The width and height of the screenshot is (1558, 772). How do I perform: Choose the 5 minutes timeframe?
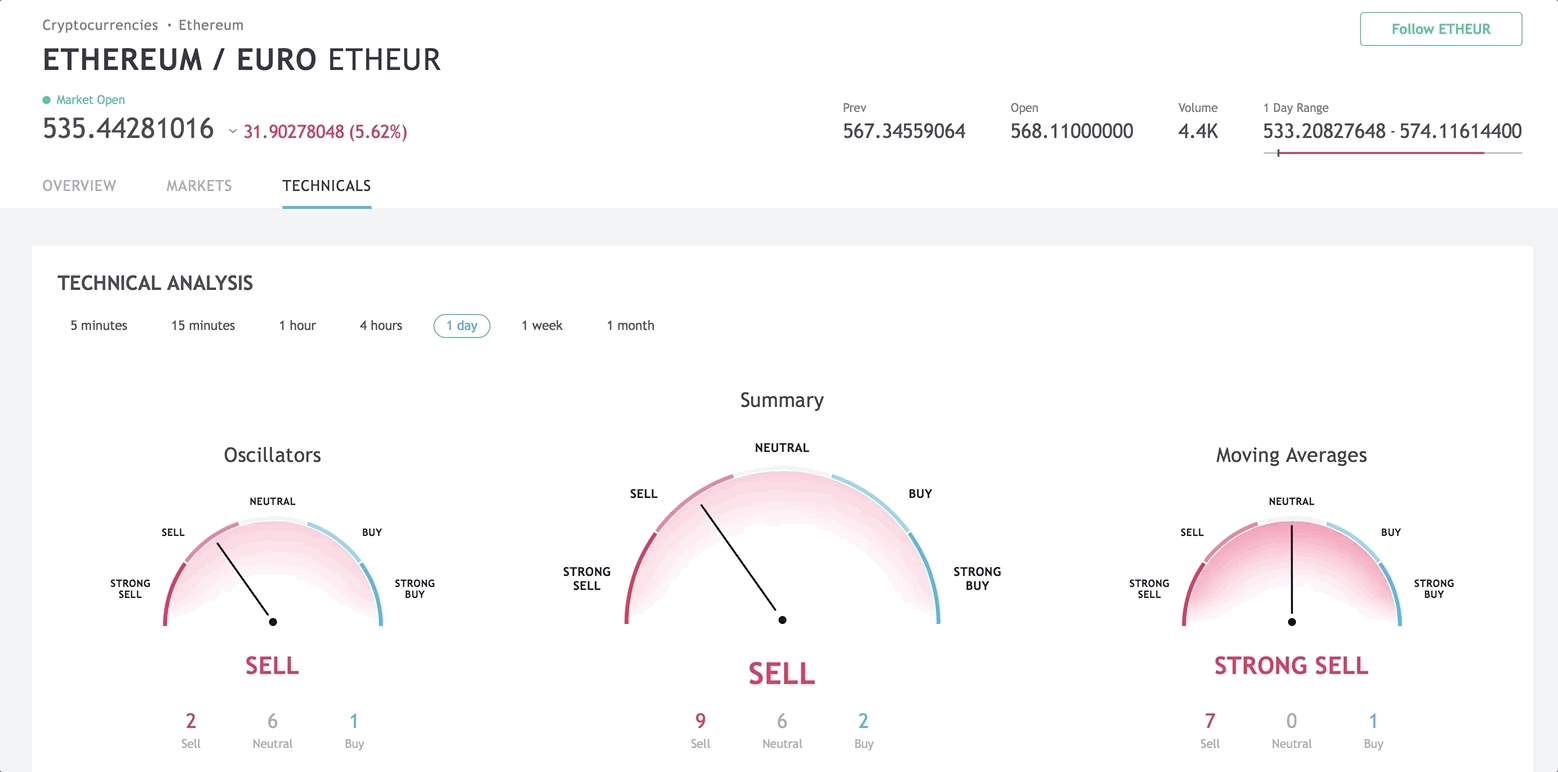click(x=99, y=326)
